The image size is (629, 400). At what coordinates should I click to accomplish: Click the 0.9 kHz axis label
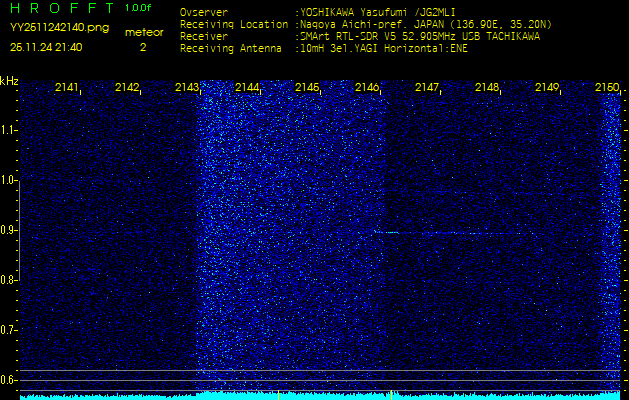(7, 230)
